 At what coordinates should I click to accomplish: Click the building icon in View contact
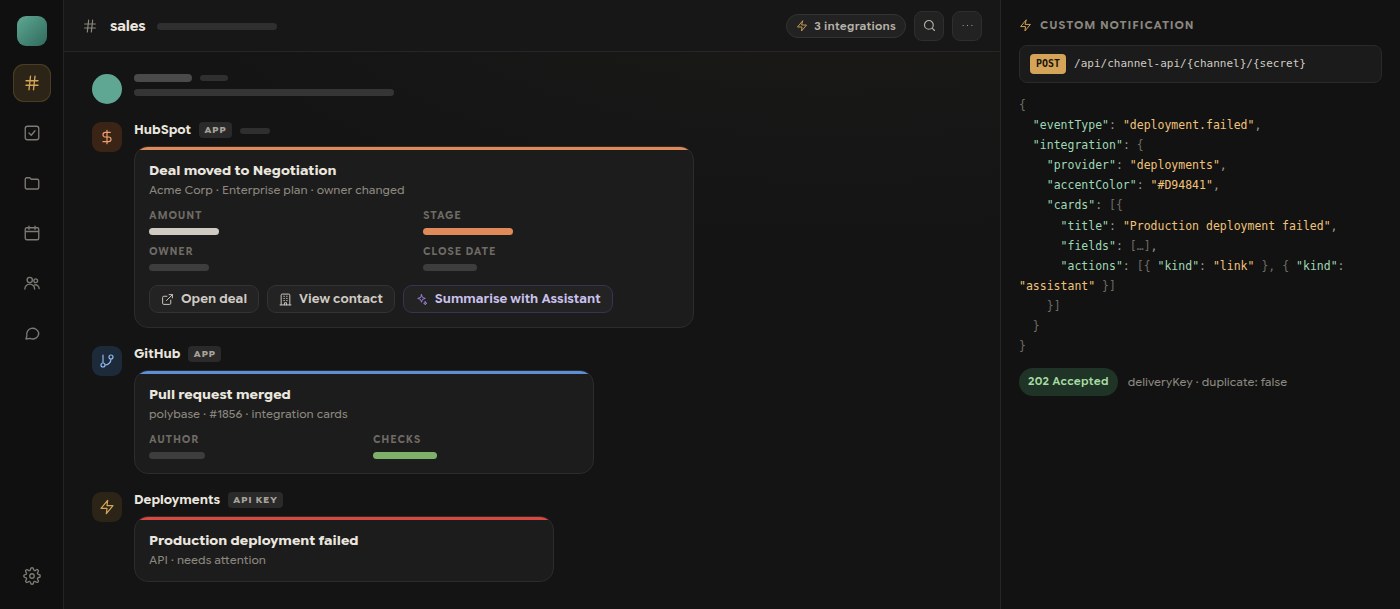285,299
